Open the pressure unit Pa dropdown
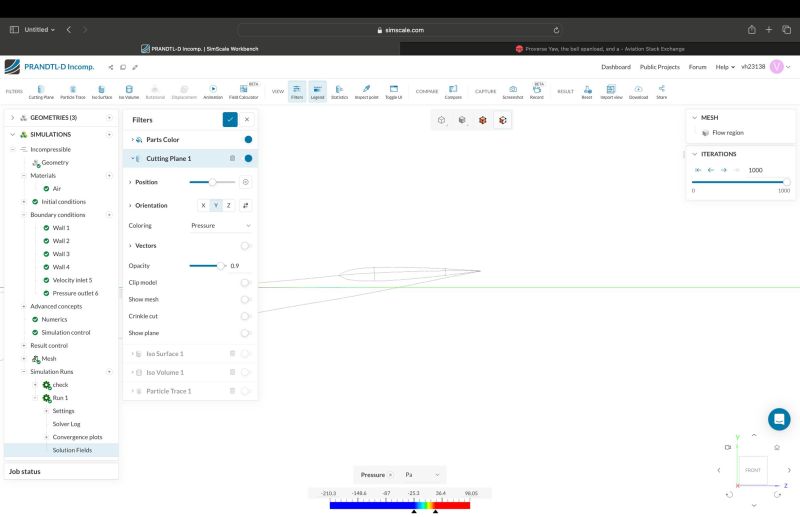The image size is (800, 517). pos(422,475)
